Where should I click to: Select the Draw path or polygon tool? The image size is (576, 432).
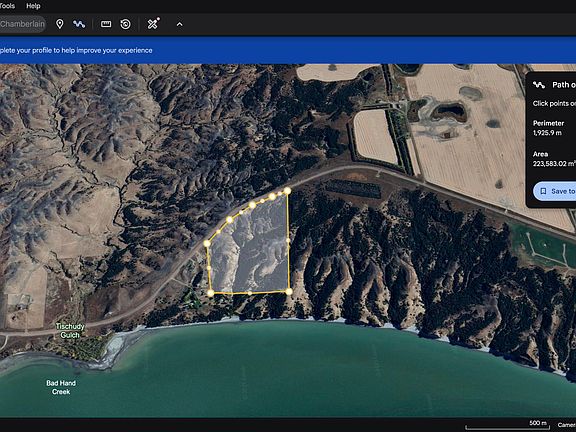coord(79,24)
